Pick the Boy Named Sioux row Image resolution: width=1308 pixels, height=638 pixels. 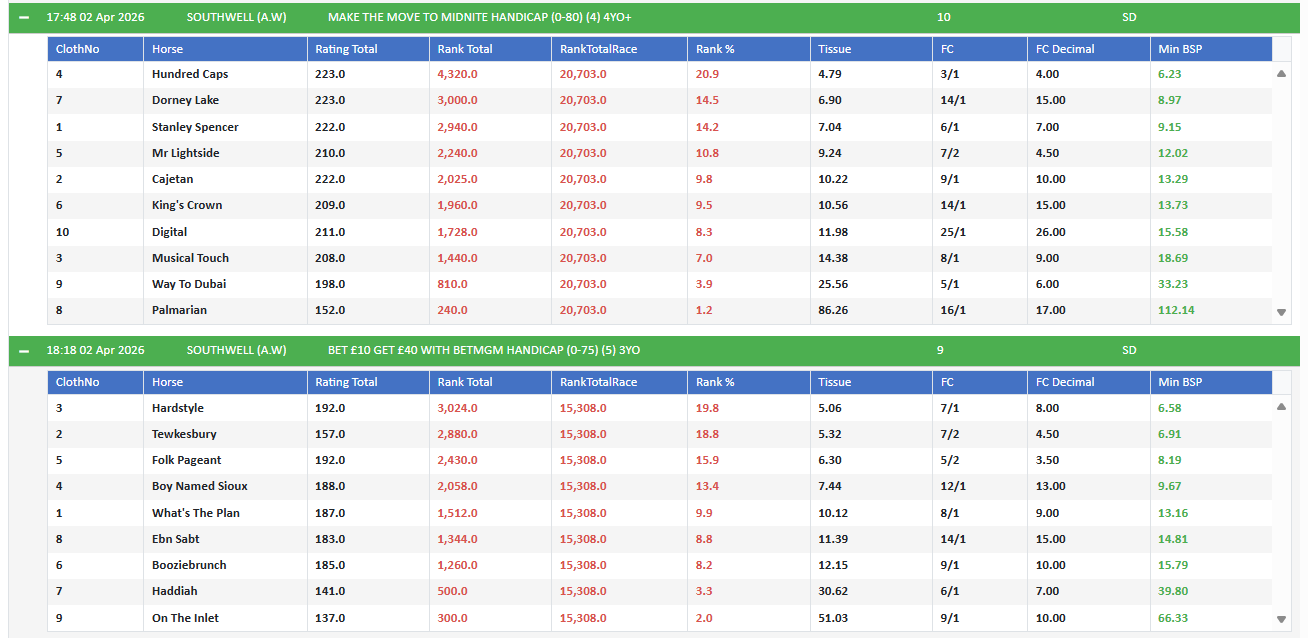[x=199, y=486]
